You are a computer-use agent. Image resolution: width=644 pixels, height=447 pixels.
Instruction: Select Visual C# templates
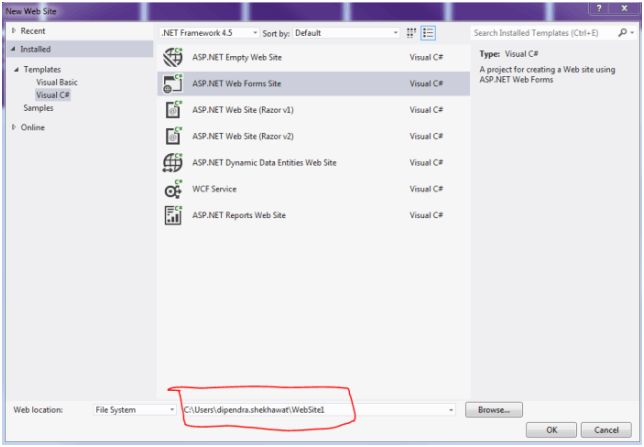click(x=53, y=95)
